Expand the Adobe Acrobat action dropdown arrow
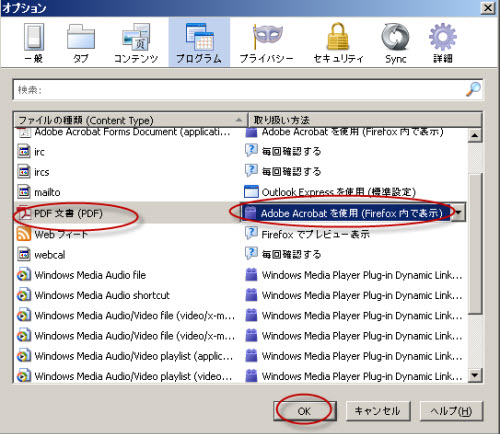This screenshot has height=434, width=500. tap(458, 212)
